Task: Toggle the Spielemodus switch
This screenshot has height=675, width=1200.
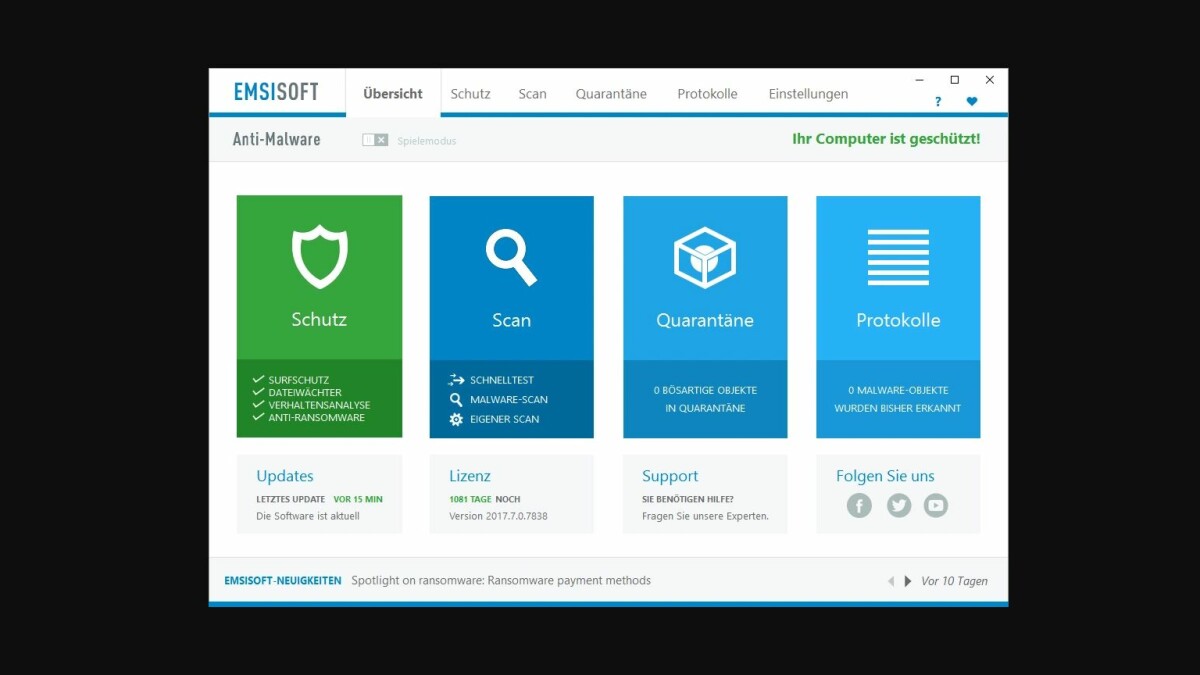Action: [375, 140]
